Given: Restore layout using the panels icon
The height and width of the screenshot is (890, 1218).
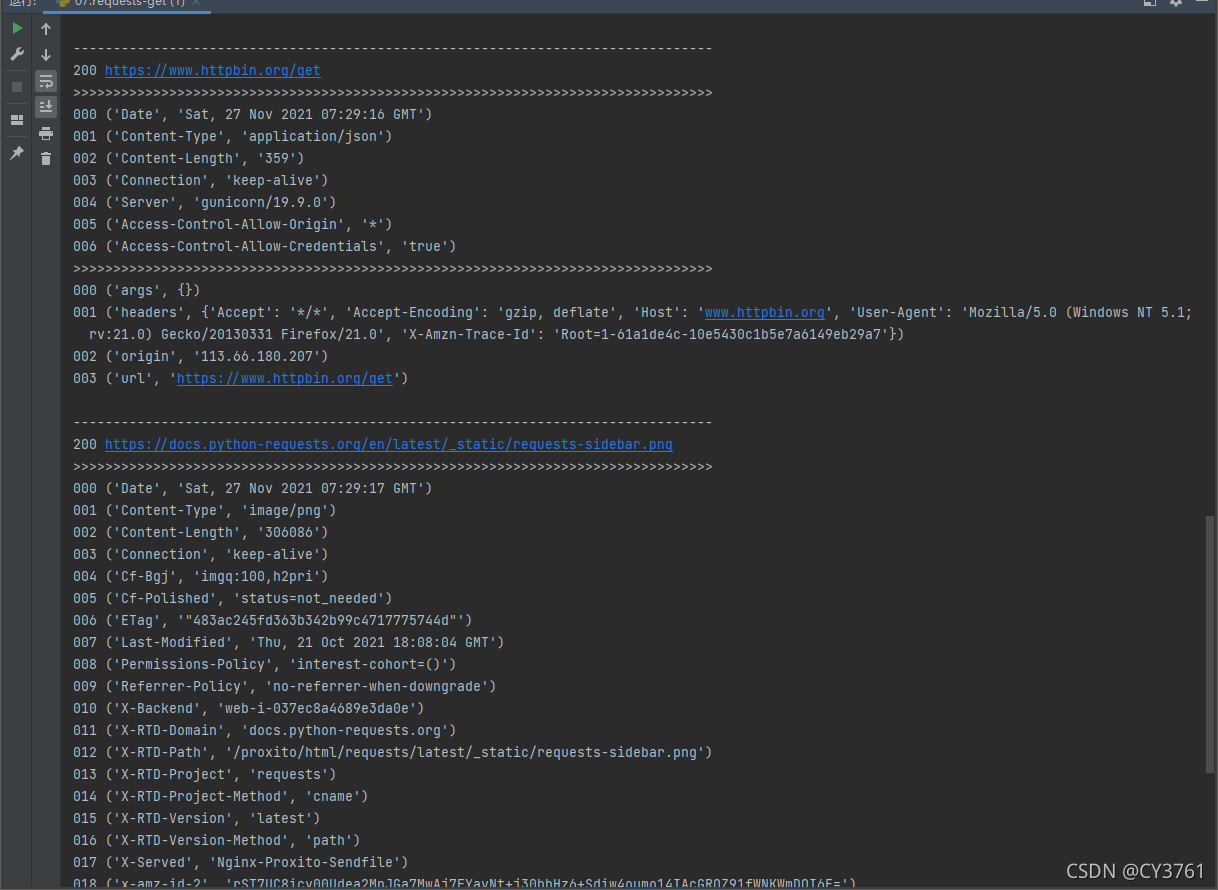Looking at the screenshot, I should [x=17, y=120].
